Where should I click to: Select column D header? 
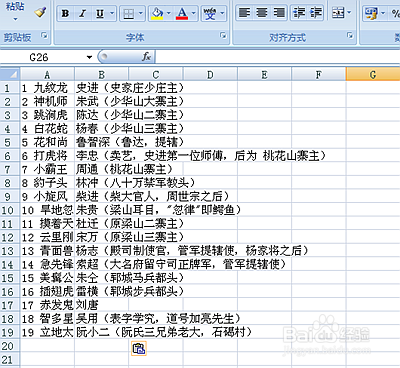(x=210, y=74)
